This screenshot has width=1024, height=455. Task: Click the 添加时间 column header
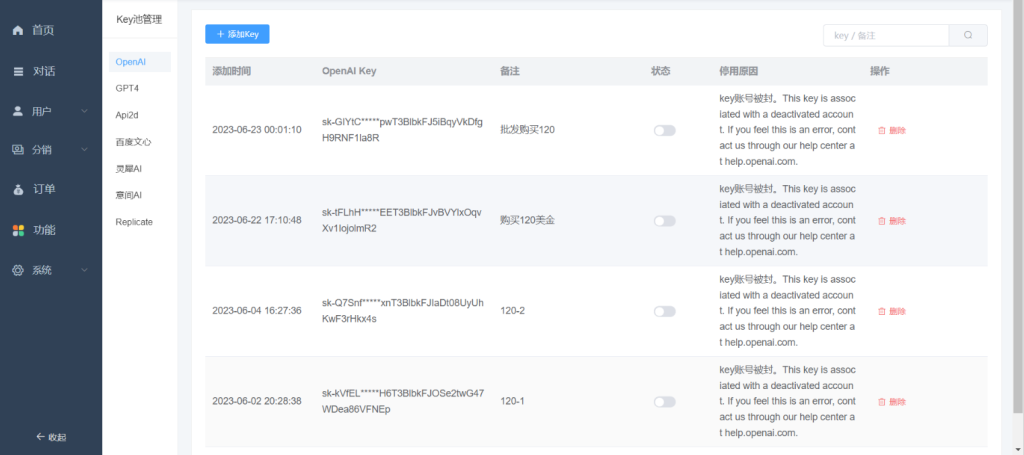pyautogui.click(x=231, y=71)
